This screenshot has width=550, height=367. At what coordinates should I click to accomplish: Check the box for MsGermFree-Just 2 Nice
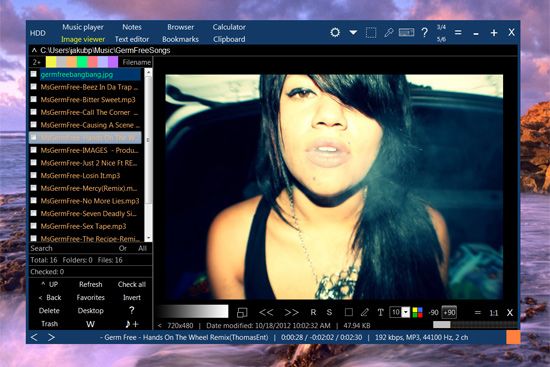click(34, 162)
